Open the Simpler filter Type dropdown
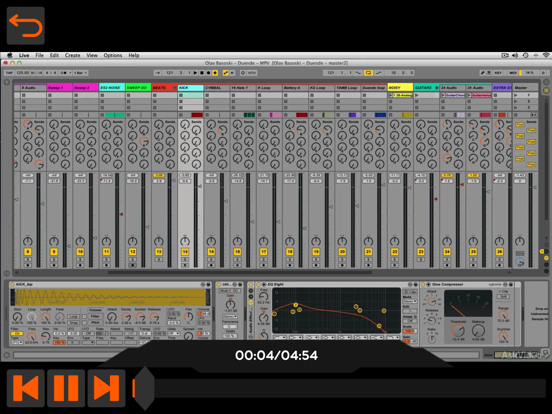 (x=17, y=342)
